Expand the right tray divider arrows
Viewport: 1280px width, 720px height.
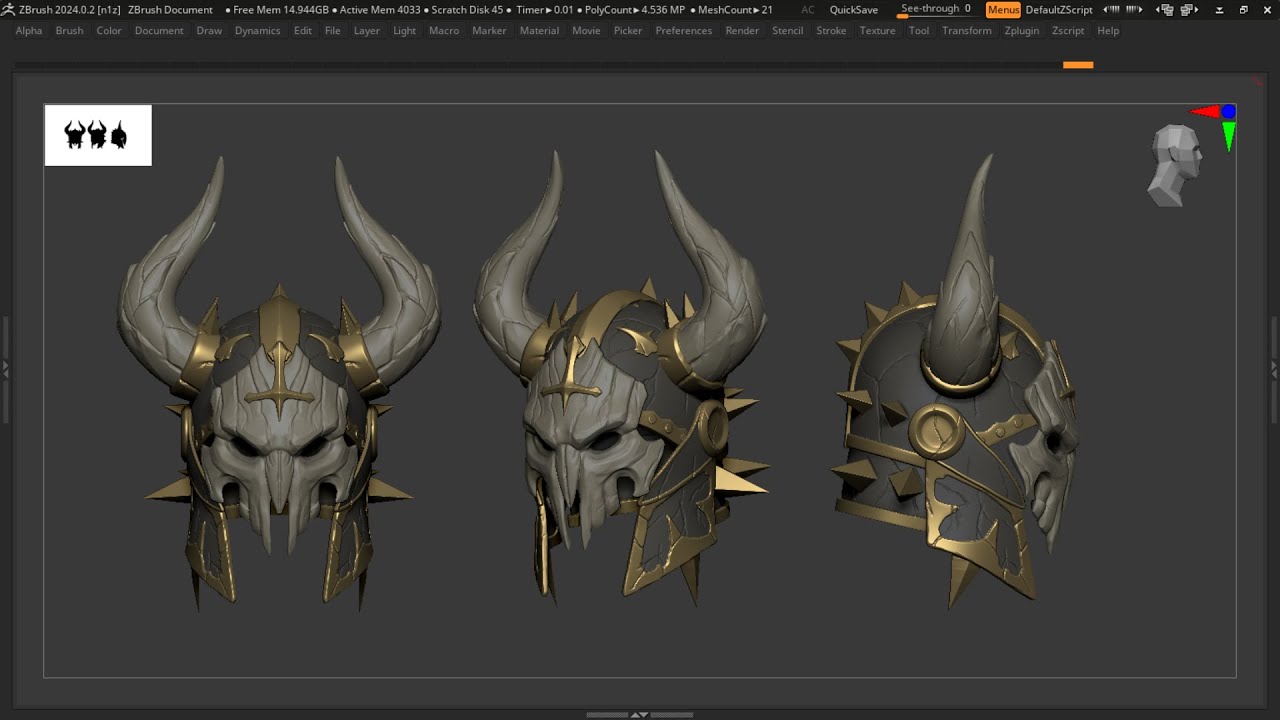[x=1274, y=369]
